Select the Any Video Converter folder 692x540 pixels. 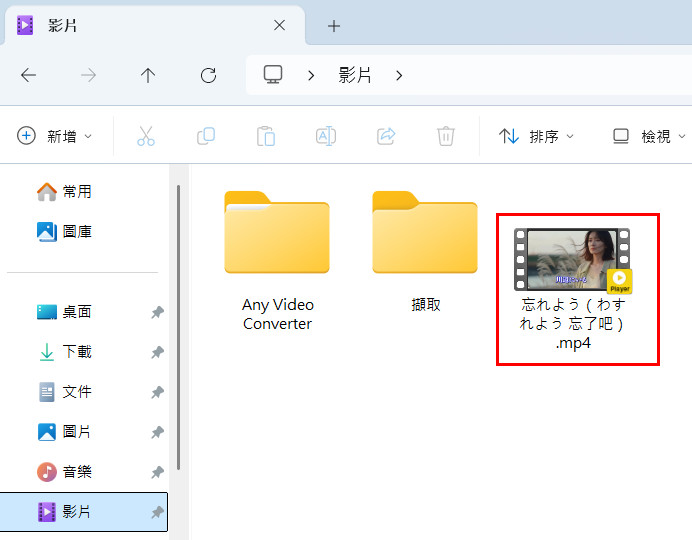(277, 260)
